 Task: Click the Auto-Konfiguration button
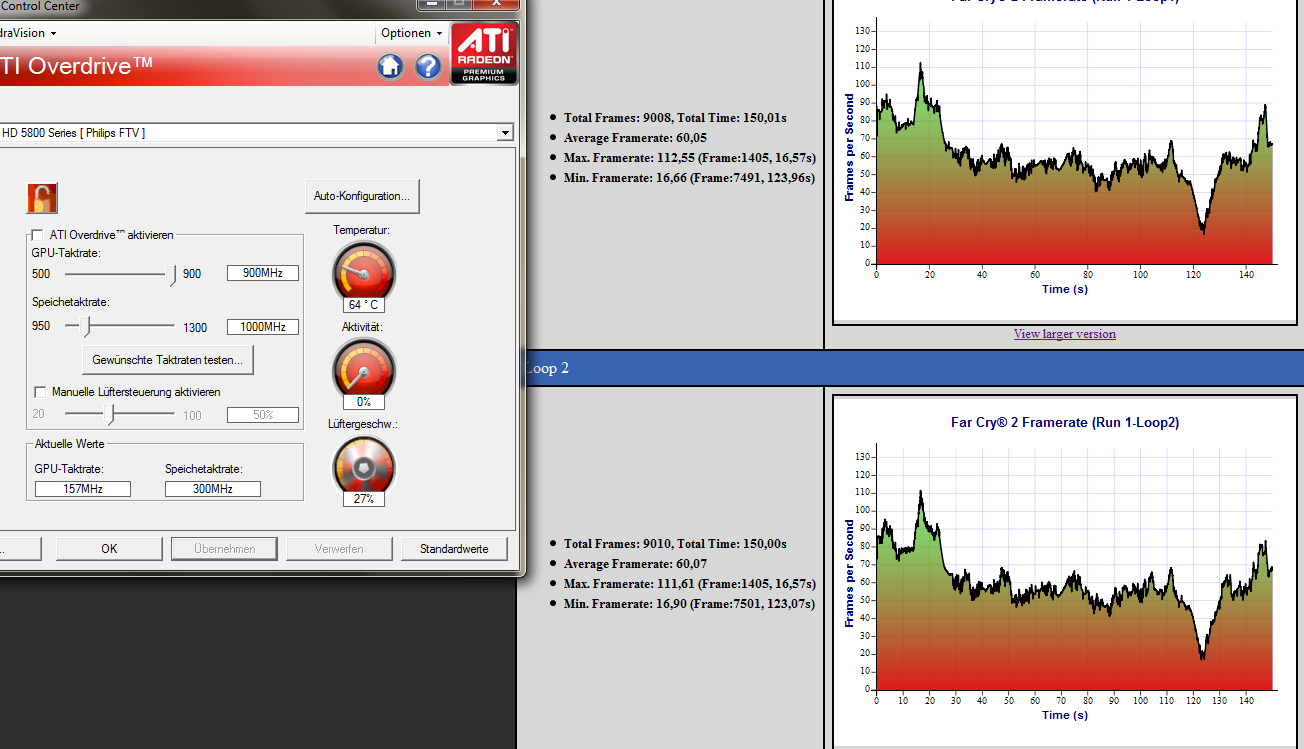(x=362, y=196)
